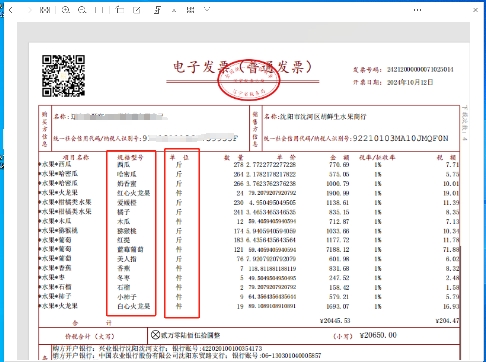Expand the toolbar chevron dropdown
Screen dimensions: 486x362
coord(207,10)
